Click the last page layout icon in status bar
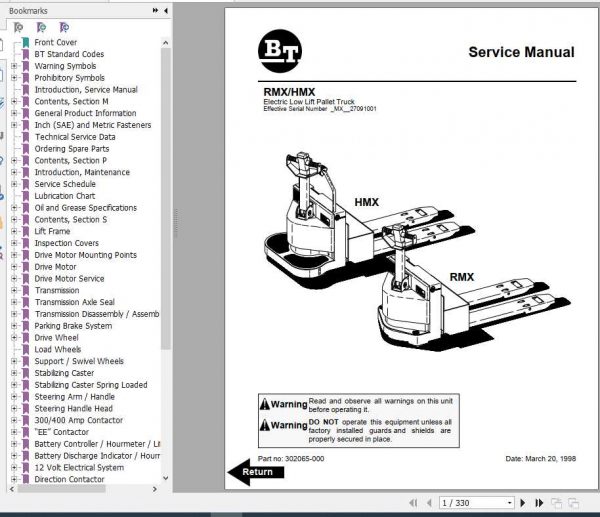Viewport: 600px width, 517px height. 573,503
